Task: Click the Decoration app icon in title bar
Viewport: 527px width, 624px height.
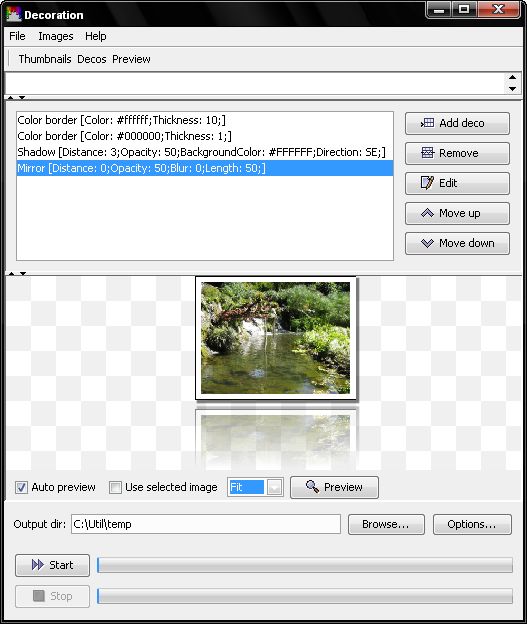Action: [x=14, y=14]
